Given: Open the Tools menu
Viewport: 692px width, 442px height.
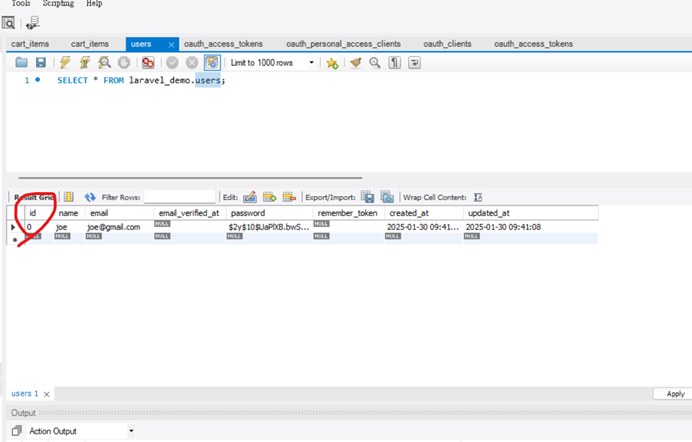Looking at the screenshot, I should point(21,4).
